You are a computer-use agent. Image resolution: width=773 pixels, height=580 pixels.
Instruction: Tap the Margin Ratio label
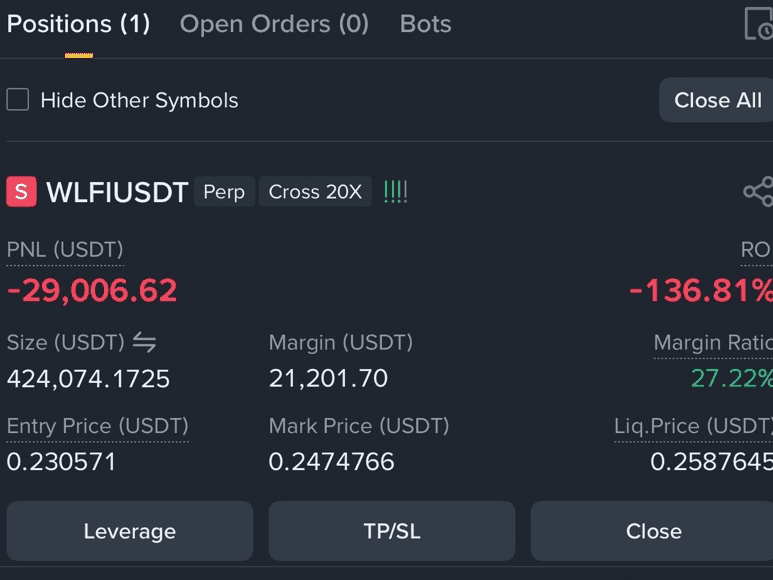coord(713,342)
